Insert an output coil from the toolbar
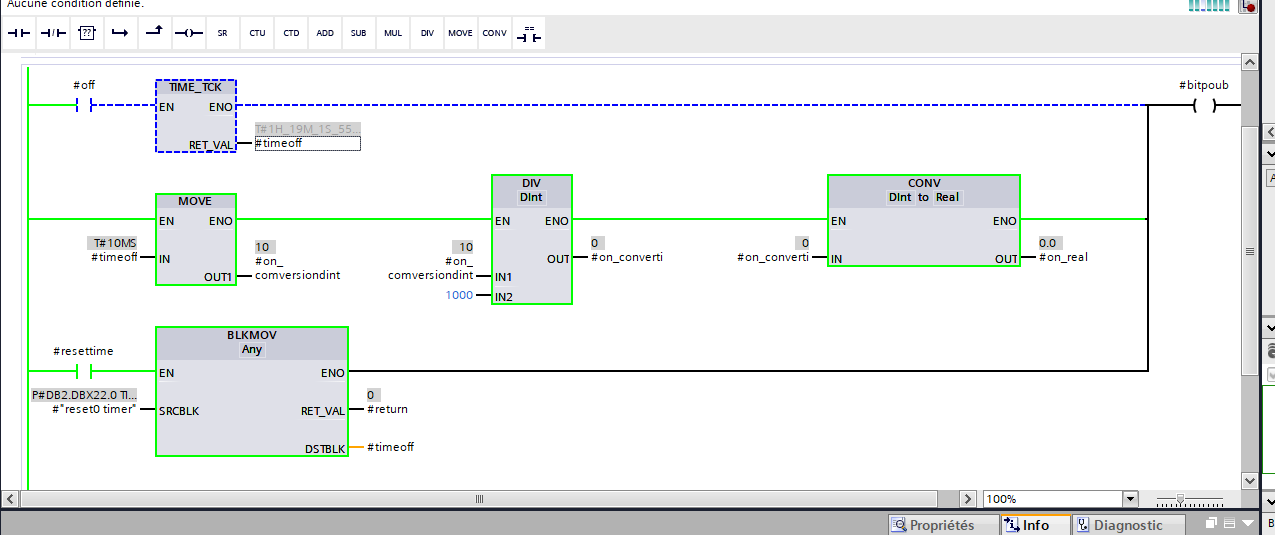 click(188, 33)
